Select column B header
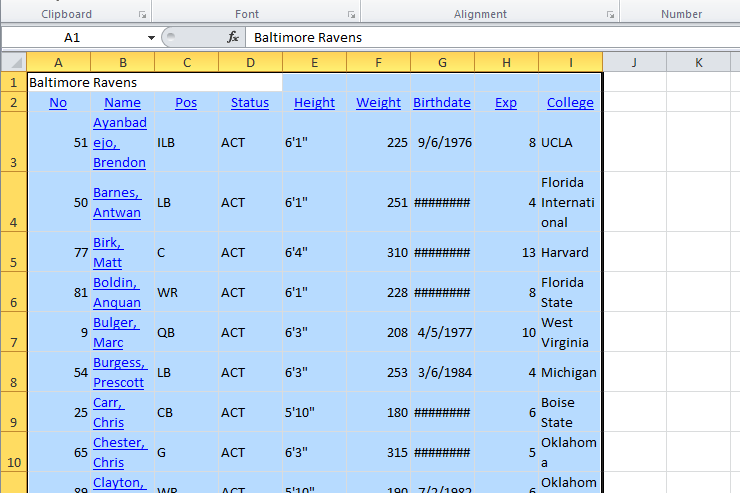740x493 pixels. coord(123,62)
